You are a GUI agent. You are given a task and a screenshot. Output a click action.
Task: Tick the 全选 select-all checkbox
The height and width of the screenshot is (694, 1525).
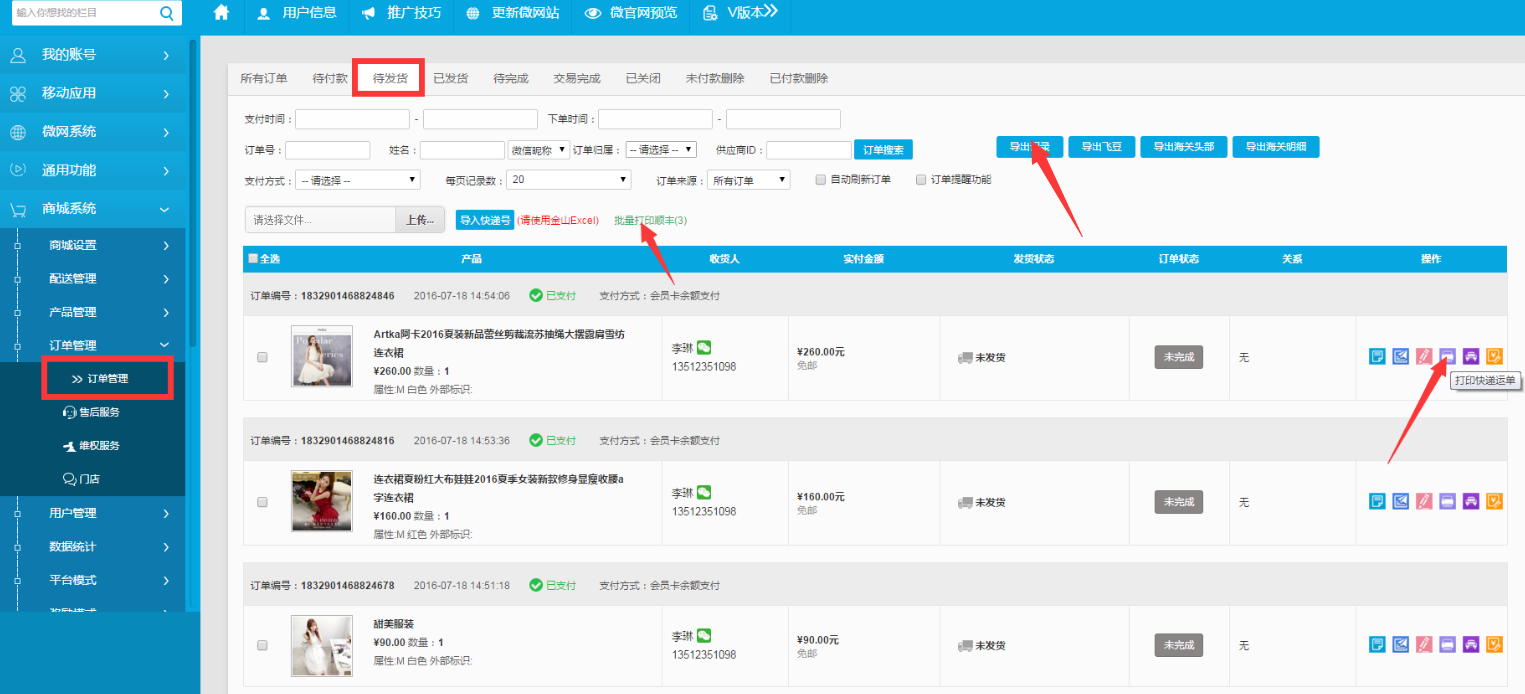point(253,259)
